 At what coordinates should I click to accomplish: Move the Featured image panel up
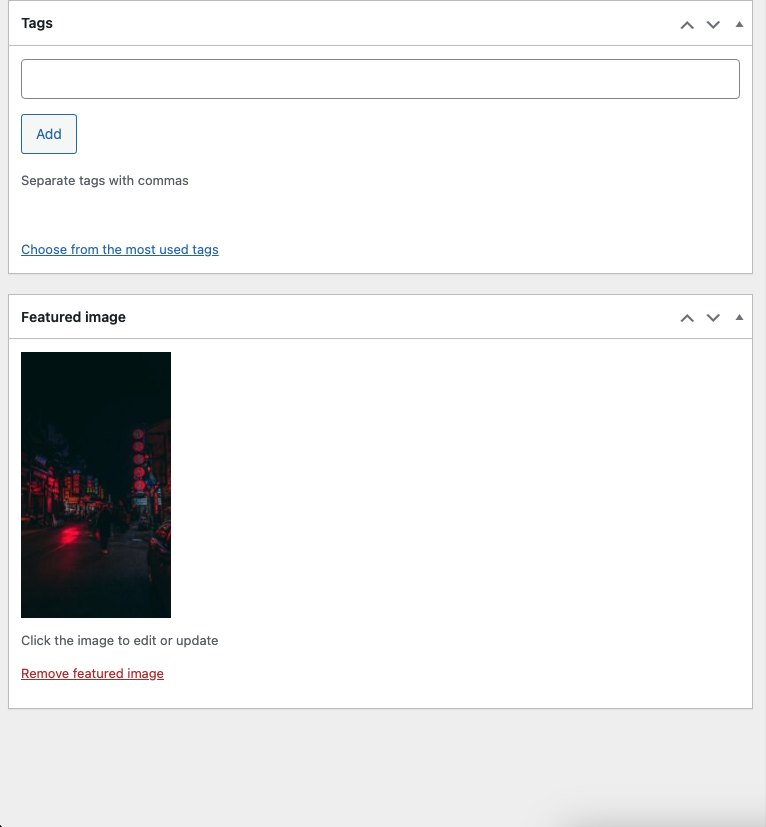click(x=687, y=318)
